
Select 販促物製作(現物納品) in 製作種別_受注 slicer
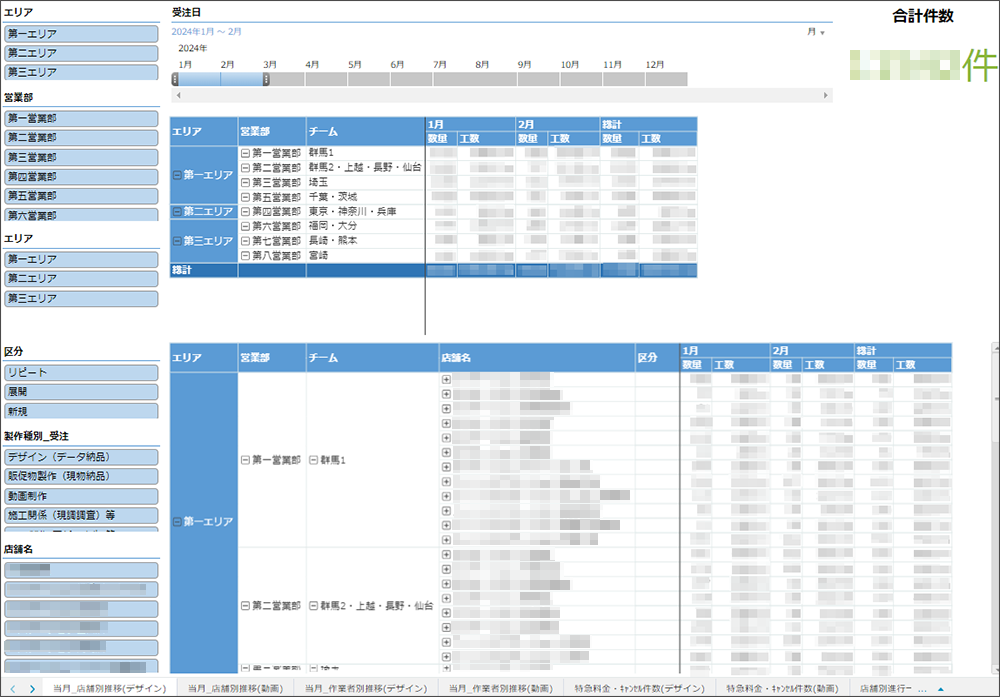click(81, 476)
